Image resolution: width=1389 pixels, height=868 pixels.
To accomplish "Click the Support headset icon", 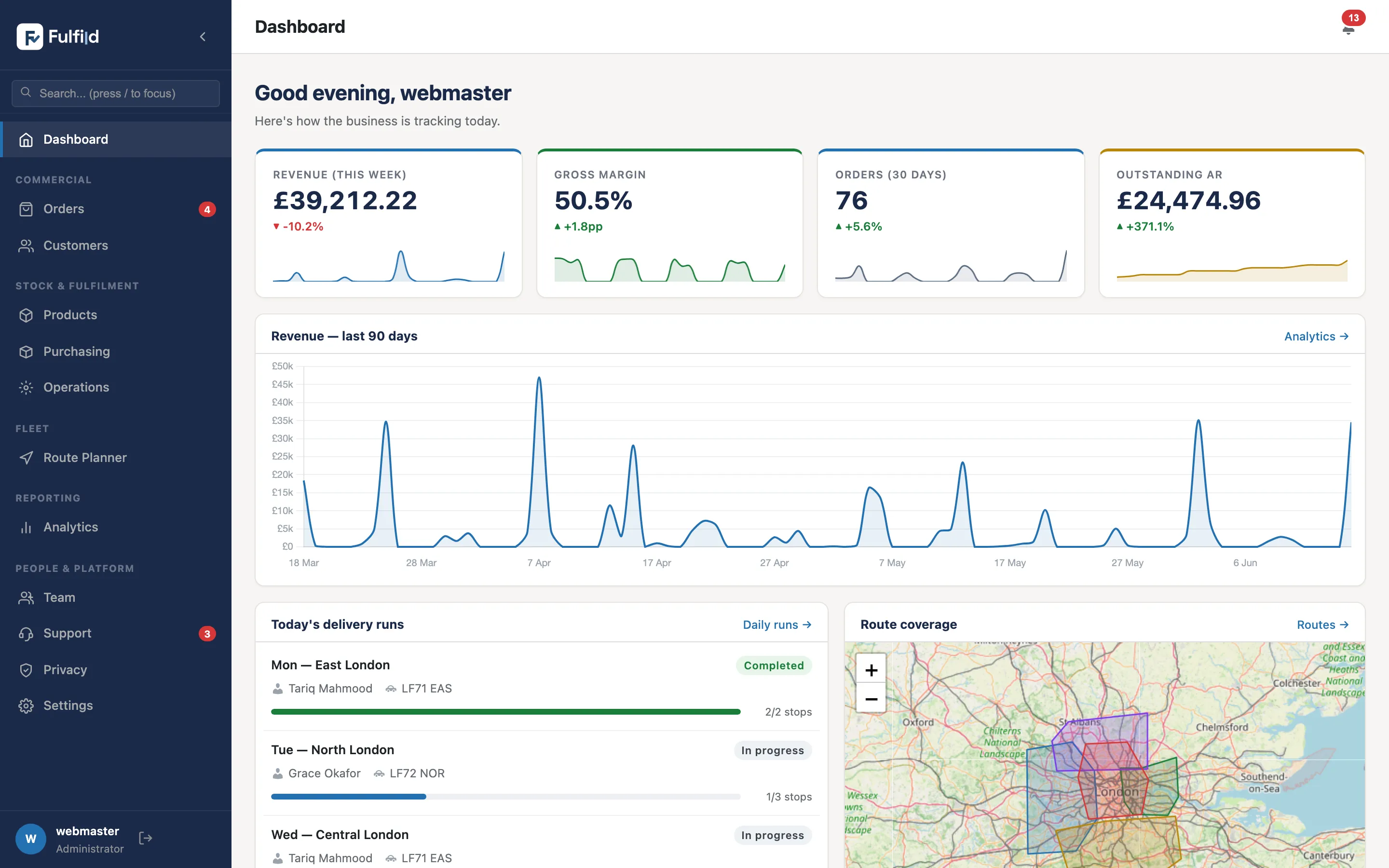I will pyautogui.click(x=26, y=633).
